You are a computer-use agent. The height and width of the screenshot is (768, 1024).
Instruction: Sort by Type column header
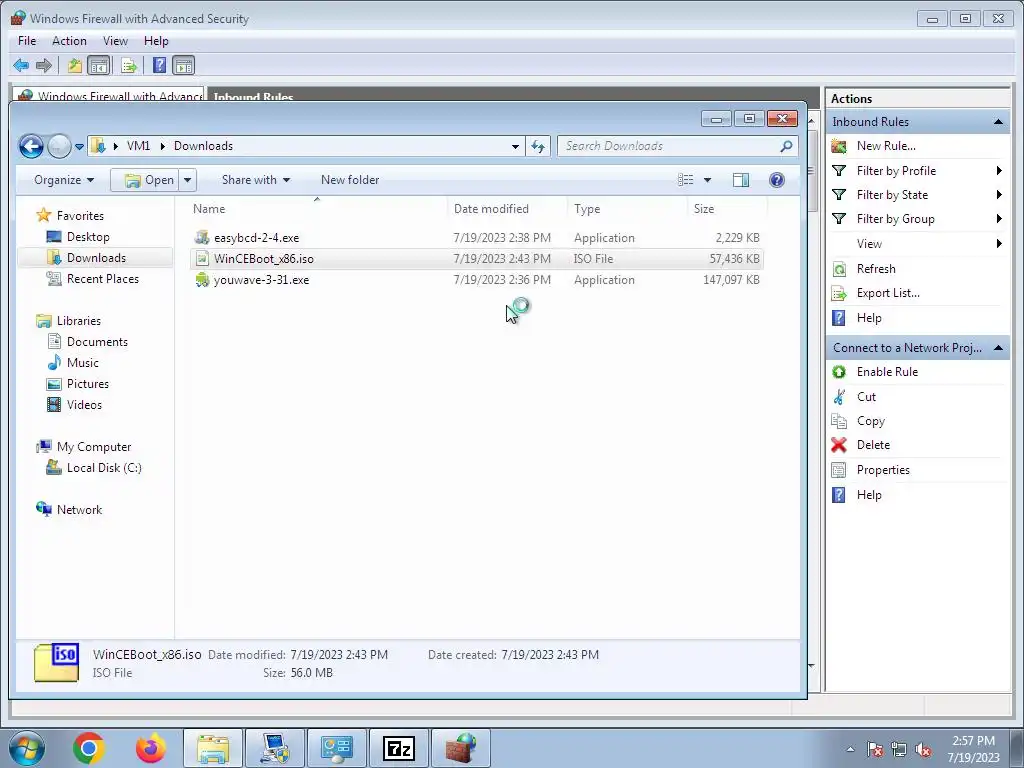(627, 209)
